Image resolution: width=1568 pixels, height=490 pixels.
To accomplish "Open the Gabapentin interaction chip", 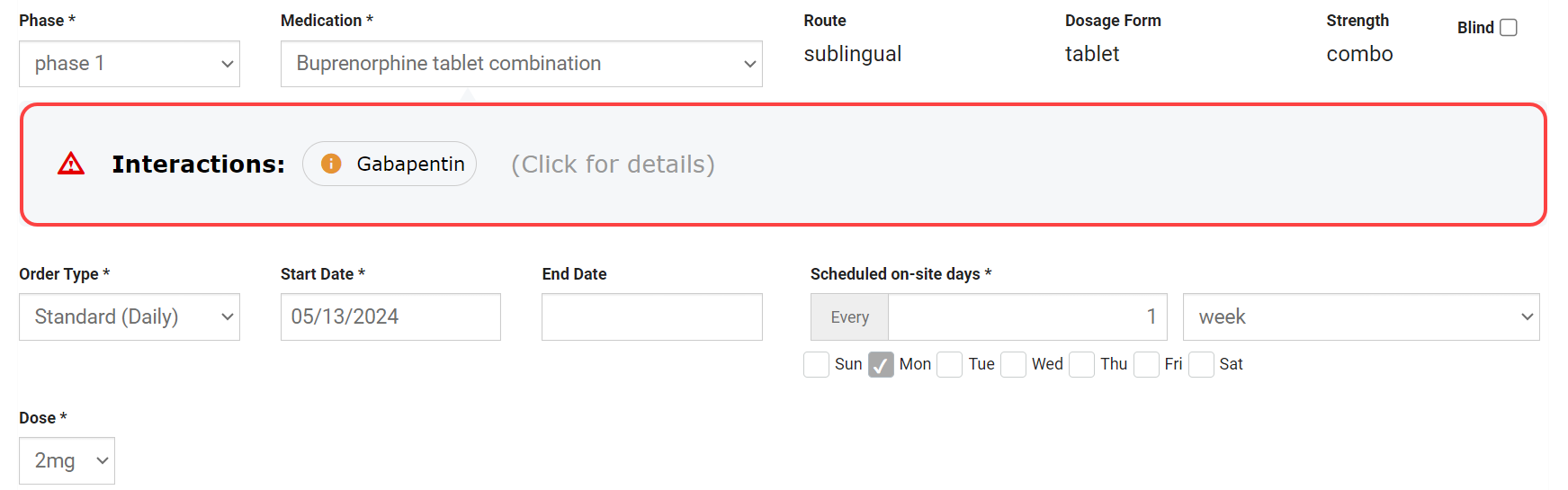I will (390, 164).
